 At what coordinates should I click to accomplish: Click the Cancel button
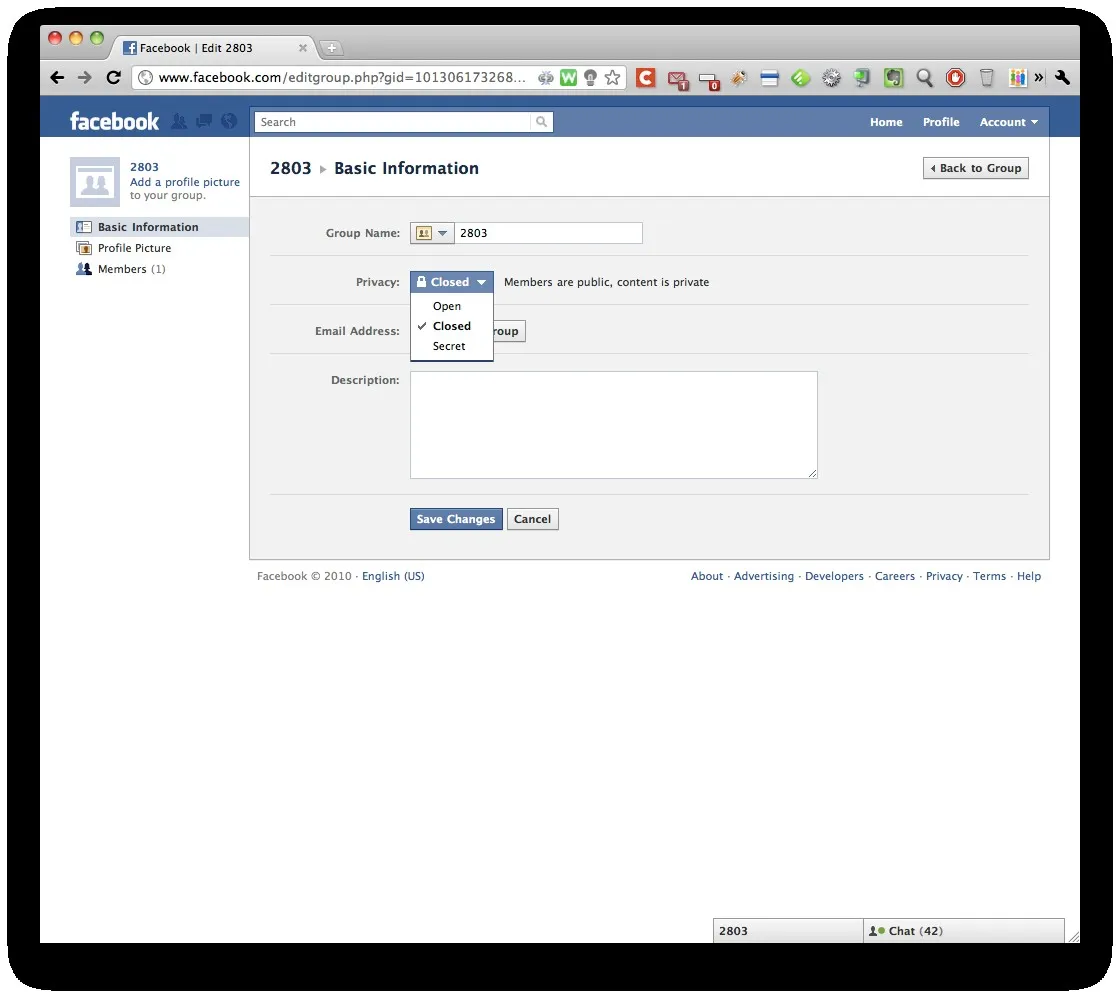pyautogui.click(x=532, y=519)
